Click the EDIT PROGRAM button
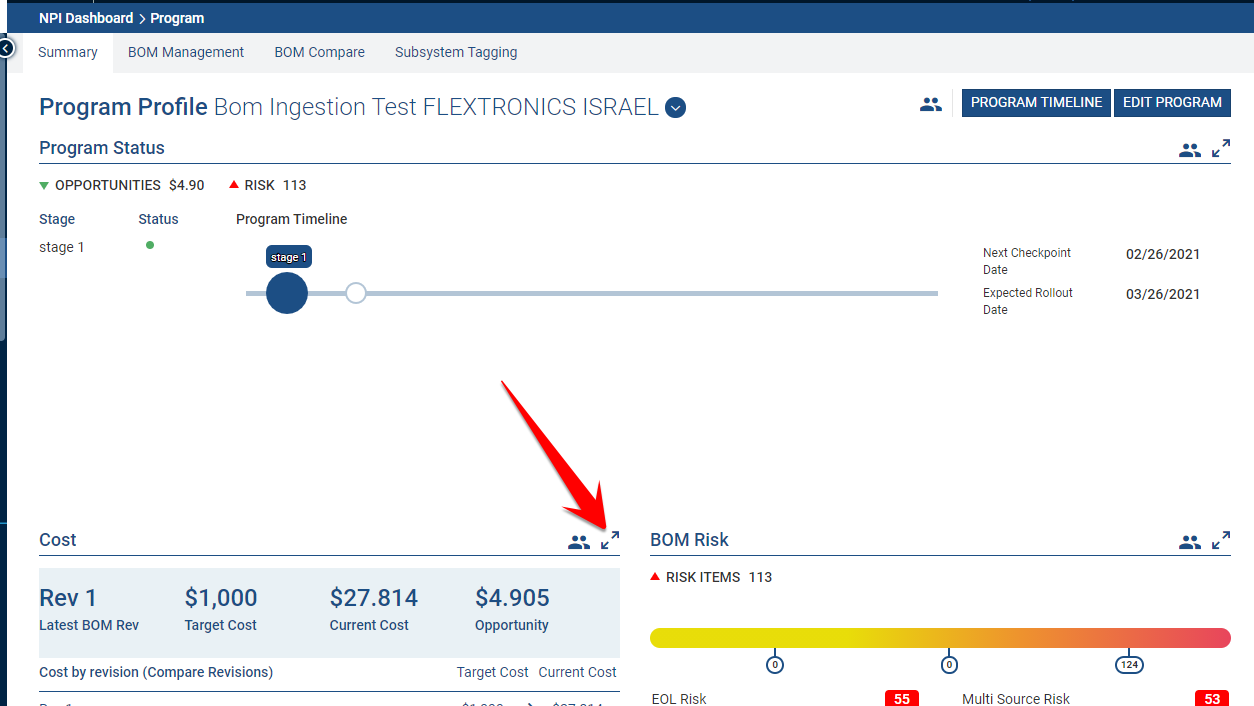This screenshot has width=1254, height=706. pos(1172,102)
